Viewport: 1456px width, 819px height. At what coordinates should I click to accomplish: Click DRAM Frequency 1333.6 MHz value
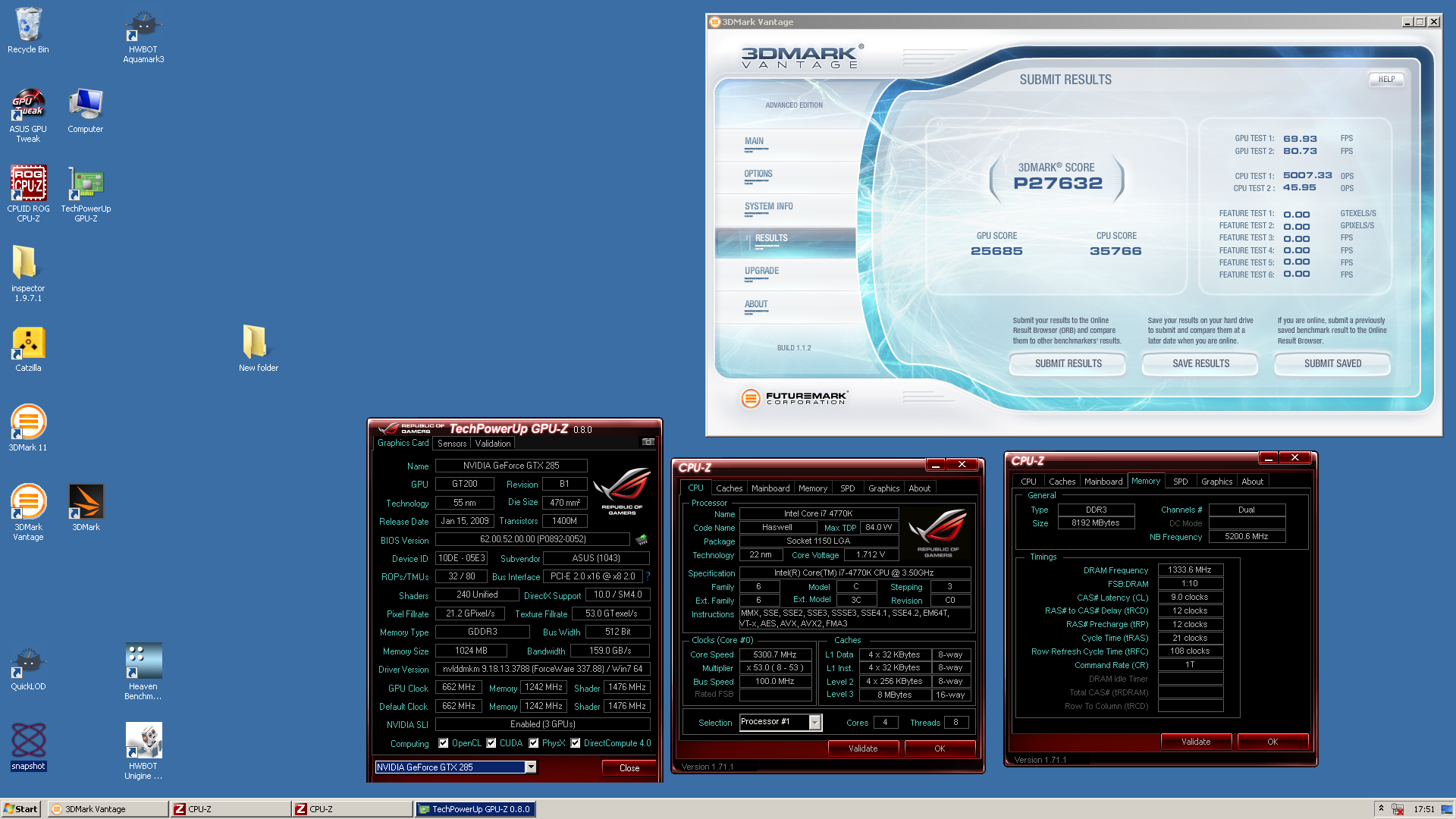click(1190, 570)
